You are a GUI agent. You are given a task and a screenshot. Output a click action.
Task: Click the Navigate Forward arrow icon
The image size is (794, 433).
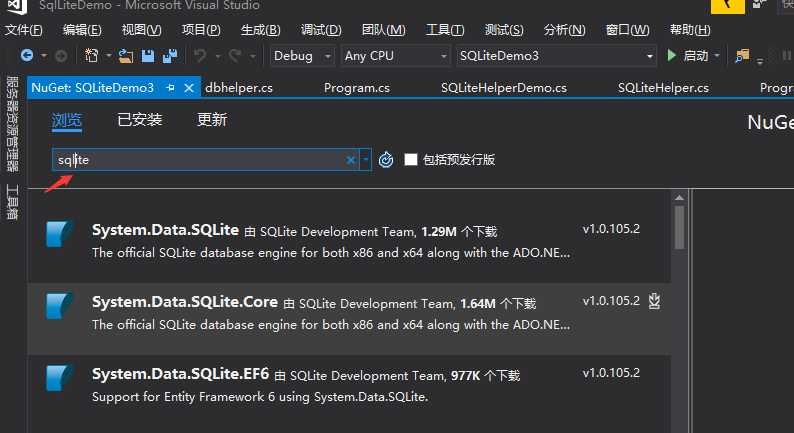pyautogui.click(x=61, y=56)
